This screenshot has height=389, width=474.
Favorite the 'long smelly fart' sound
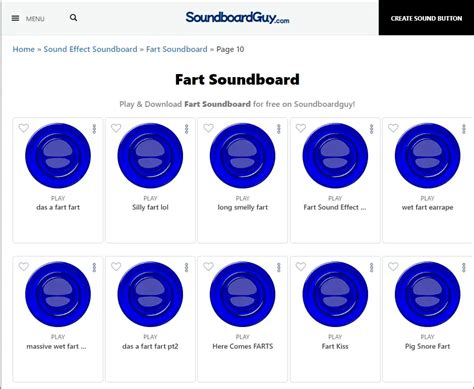208,128
